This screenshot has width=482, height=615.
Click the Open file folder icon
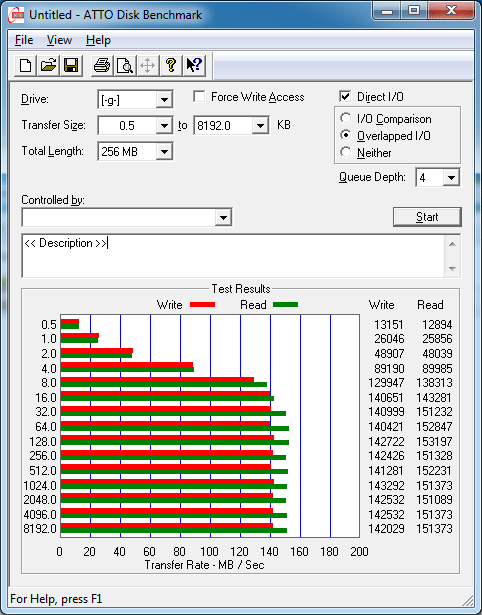pos(48,65)
